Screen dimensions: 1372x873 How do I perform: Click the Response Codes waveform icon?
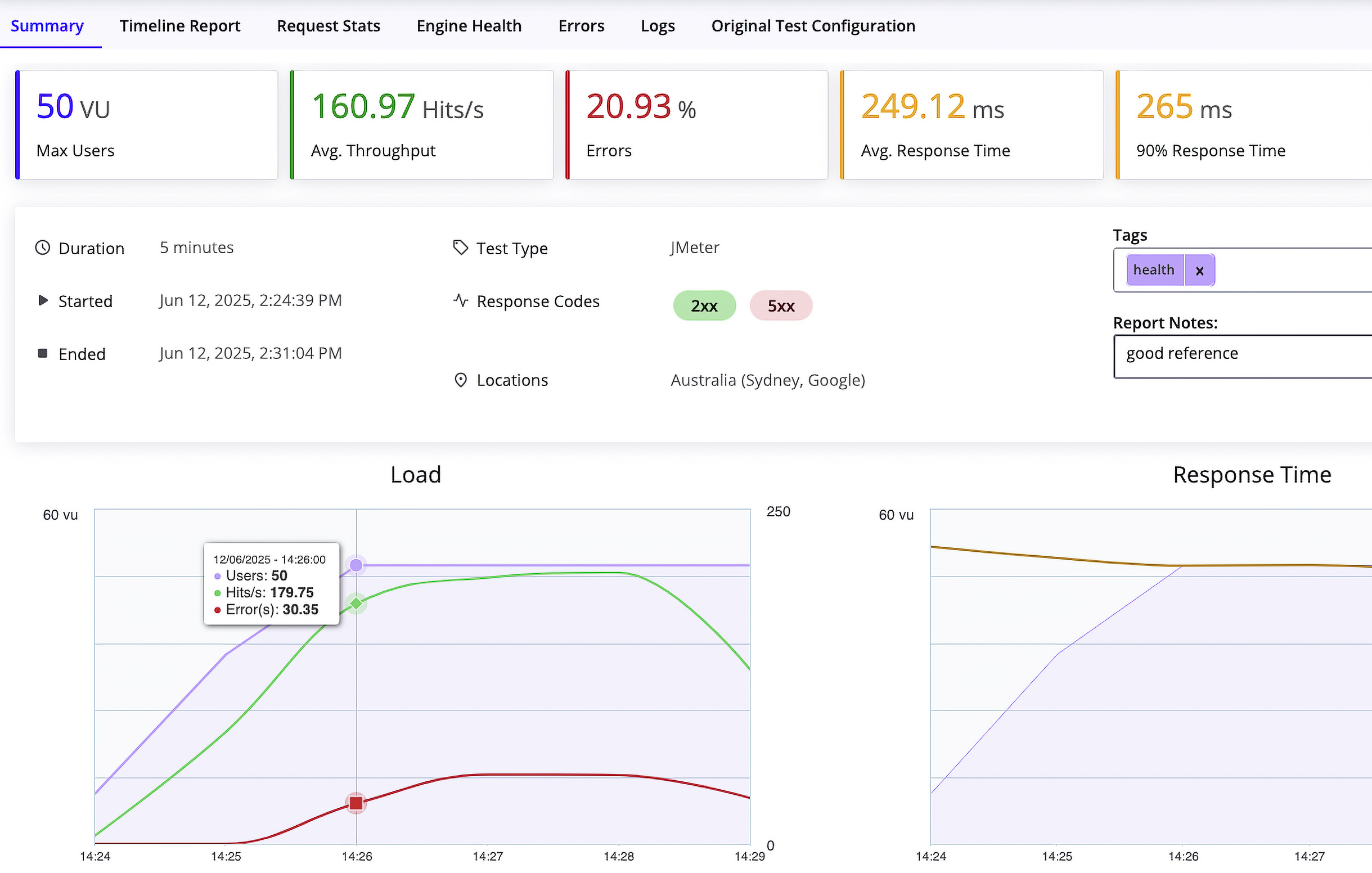point(460,301)
